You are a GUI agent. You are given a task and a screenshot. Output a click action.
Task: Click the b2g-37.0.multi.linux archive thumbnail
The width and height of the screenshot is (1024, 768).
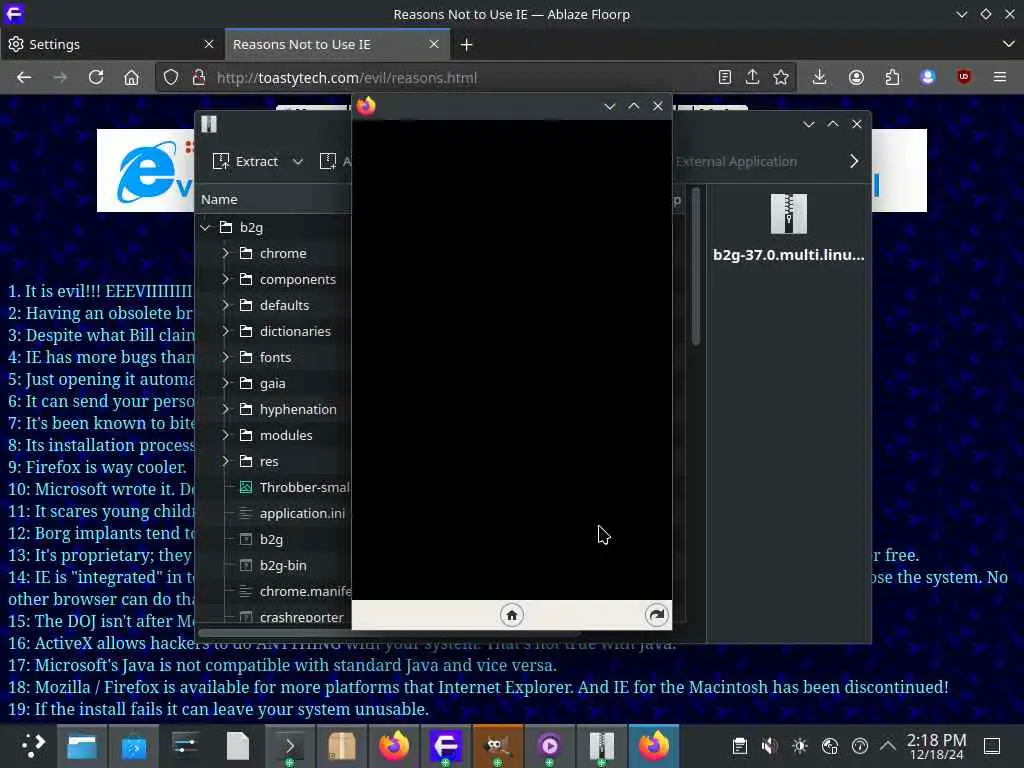pos(789,214)
